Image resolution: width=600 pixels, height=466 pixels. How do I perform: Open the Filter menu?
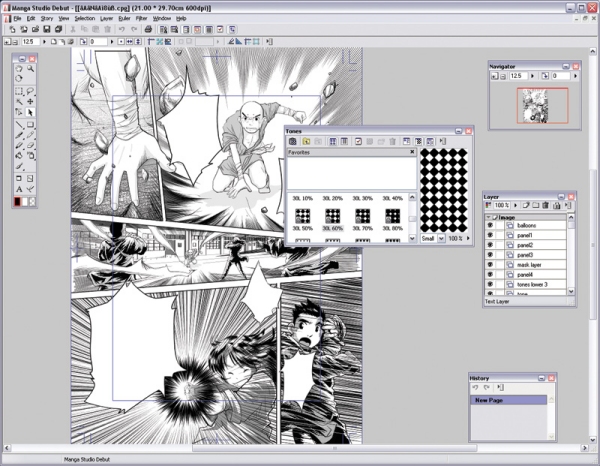coord(142,18)
